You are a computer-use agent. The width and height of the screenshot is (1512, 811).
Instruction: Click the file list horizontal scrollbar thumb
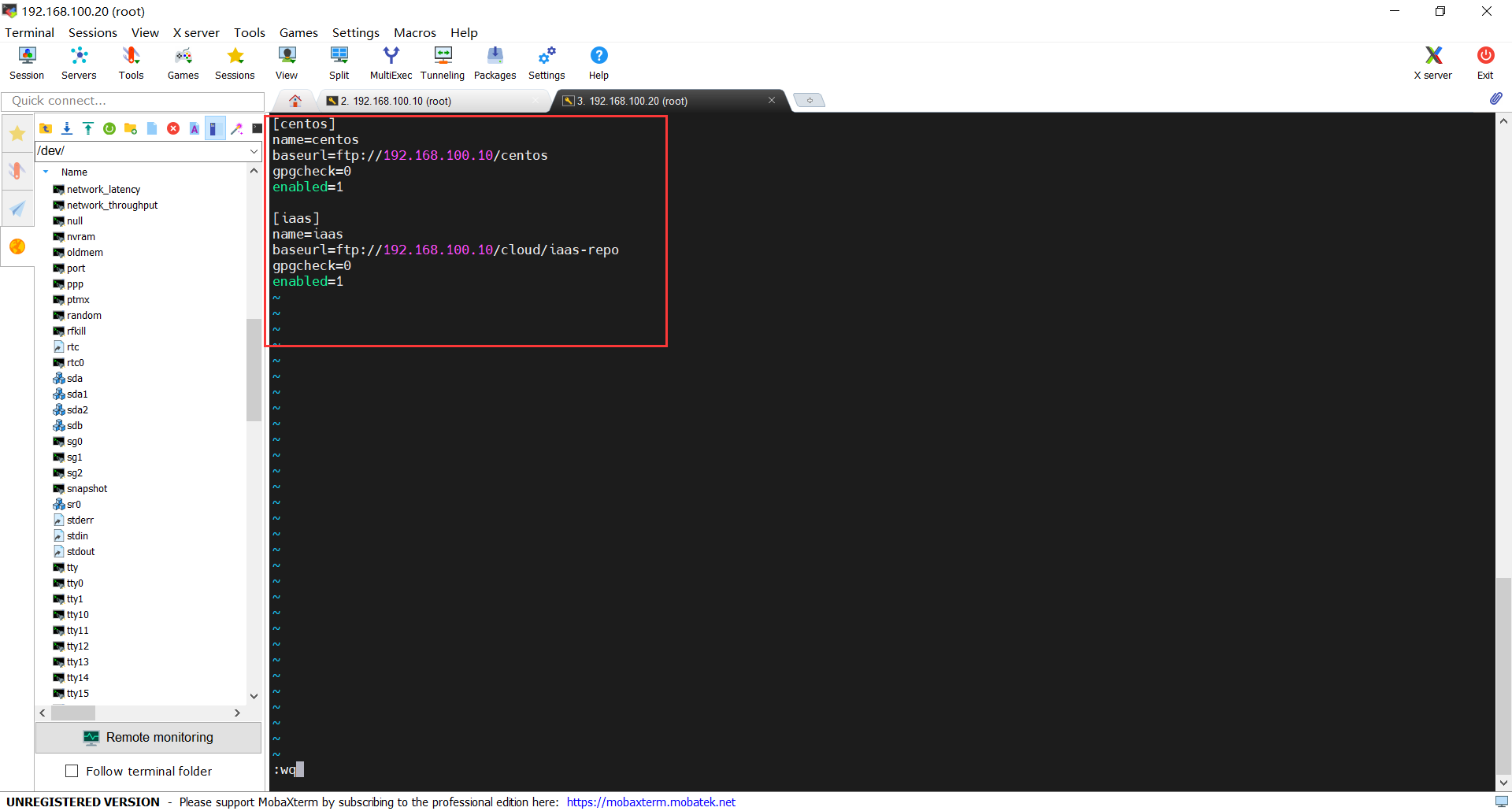73,713
